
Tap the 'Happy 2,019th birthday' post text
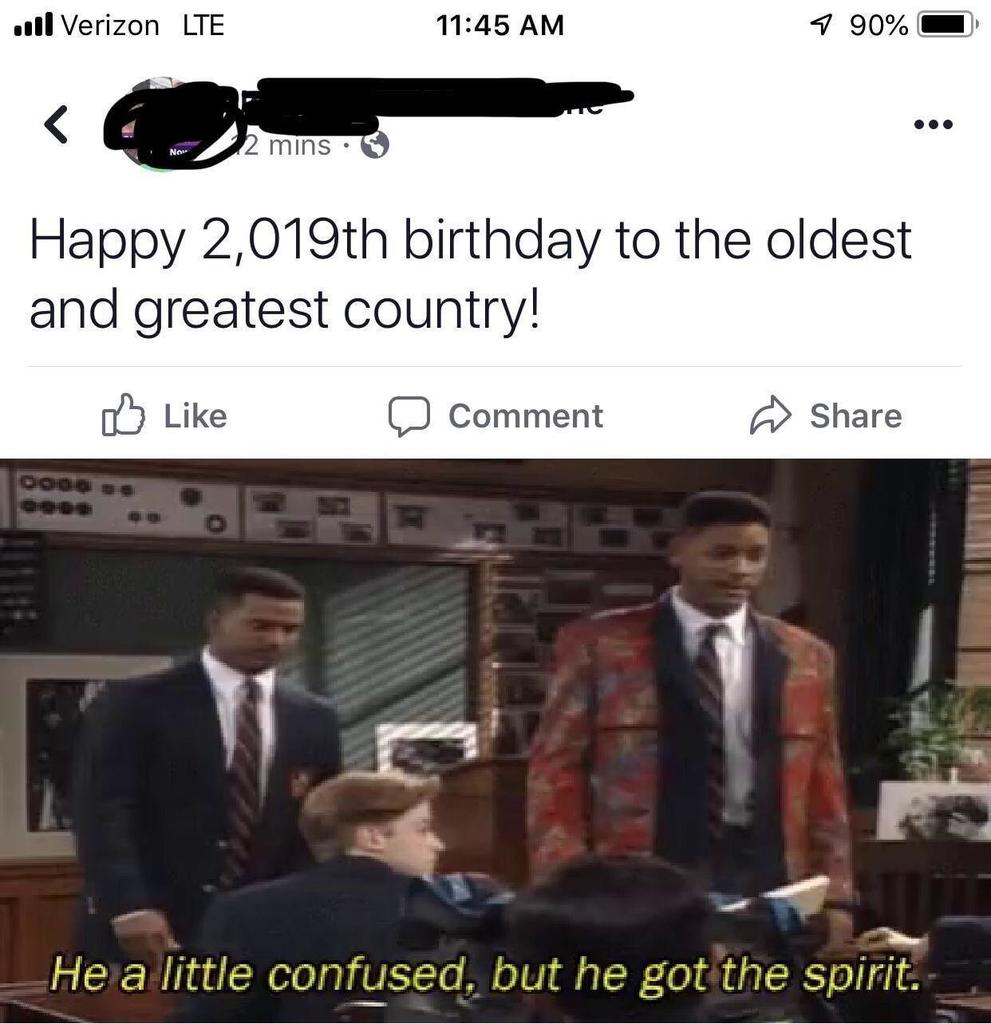pyautogui.click(x=470, y=274)
